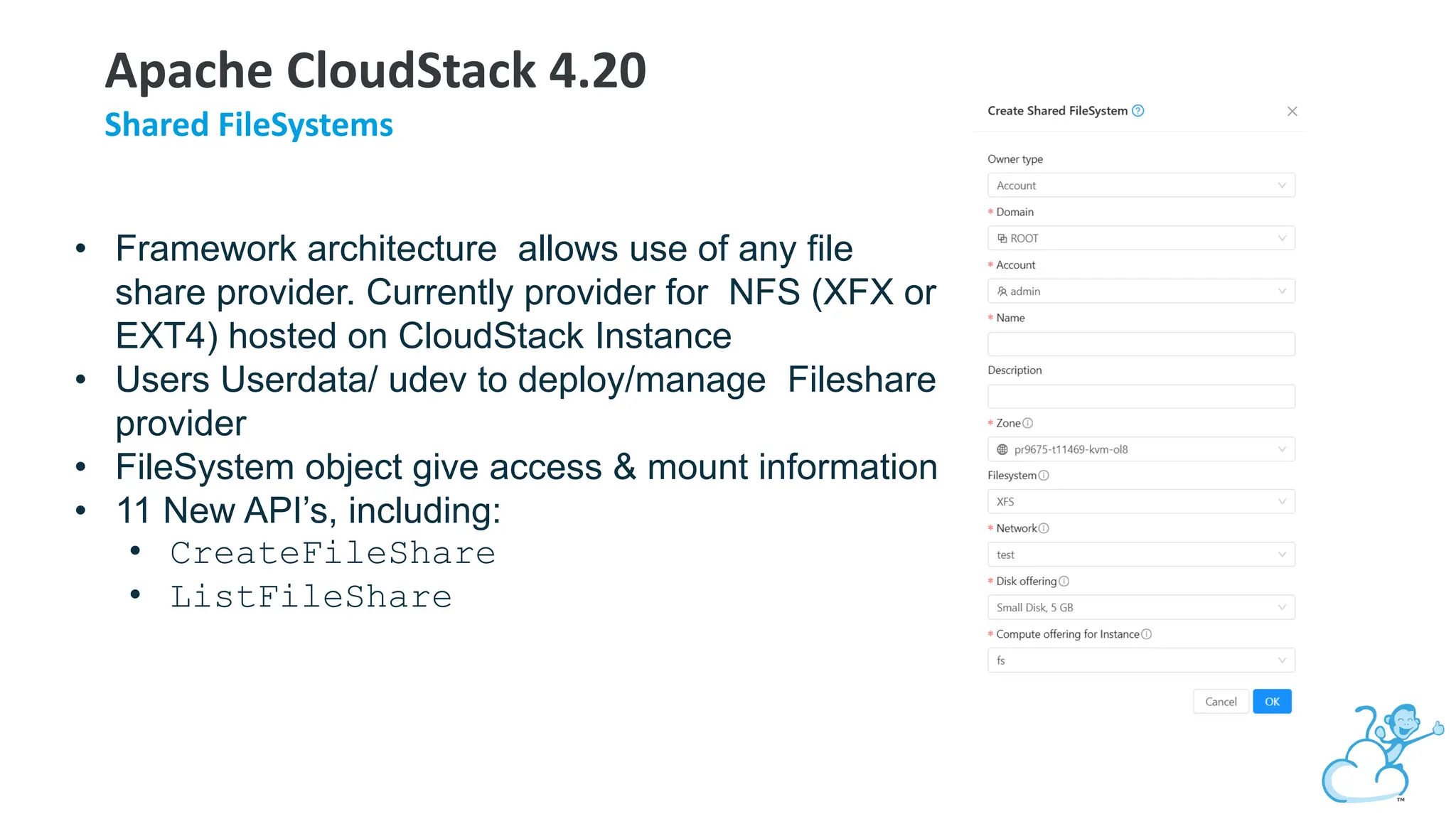
Task: Click the info icon next to Filesystem
Action: click(x=1043, y=476)
